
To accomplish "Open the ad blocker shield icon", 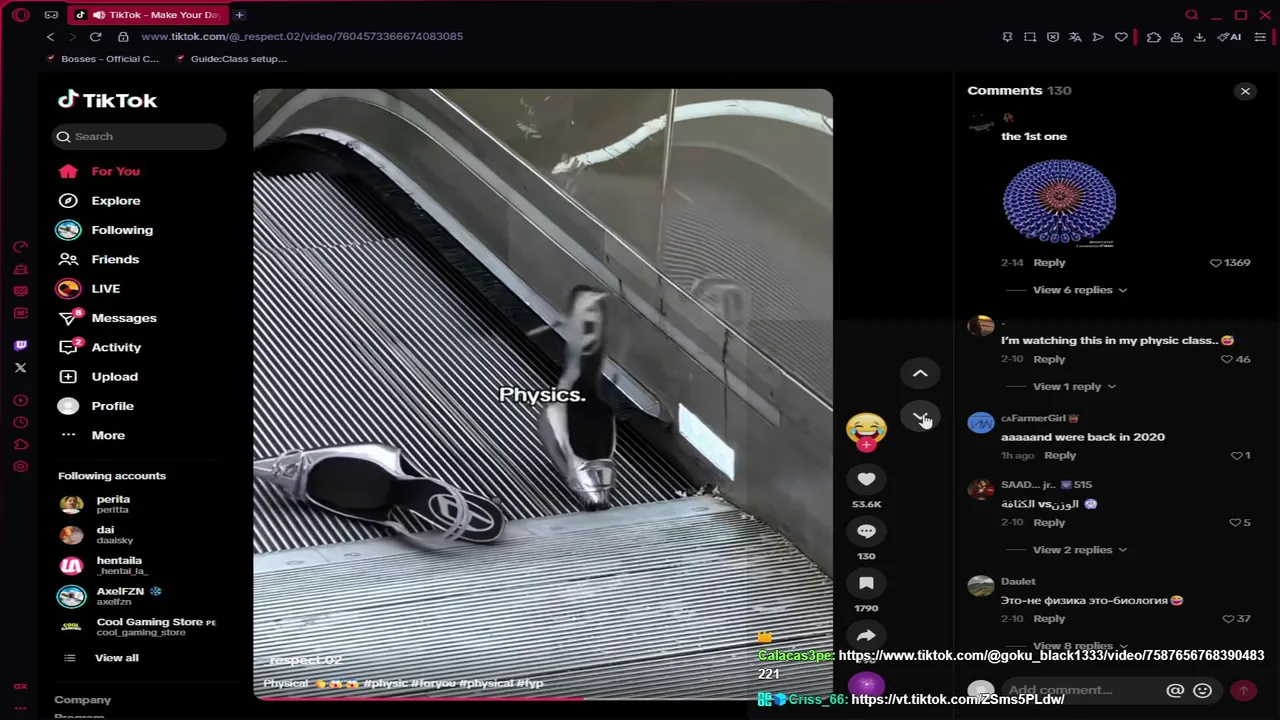I will click(1053, 37).
